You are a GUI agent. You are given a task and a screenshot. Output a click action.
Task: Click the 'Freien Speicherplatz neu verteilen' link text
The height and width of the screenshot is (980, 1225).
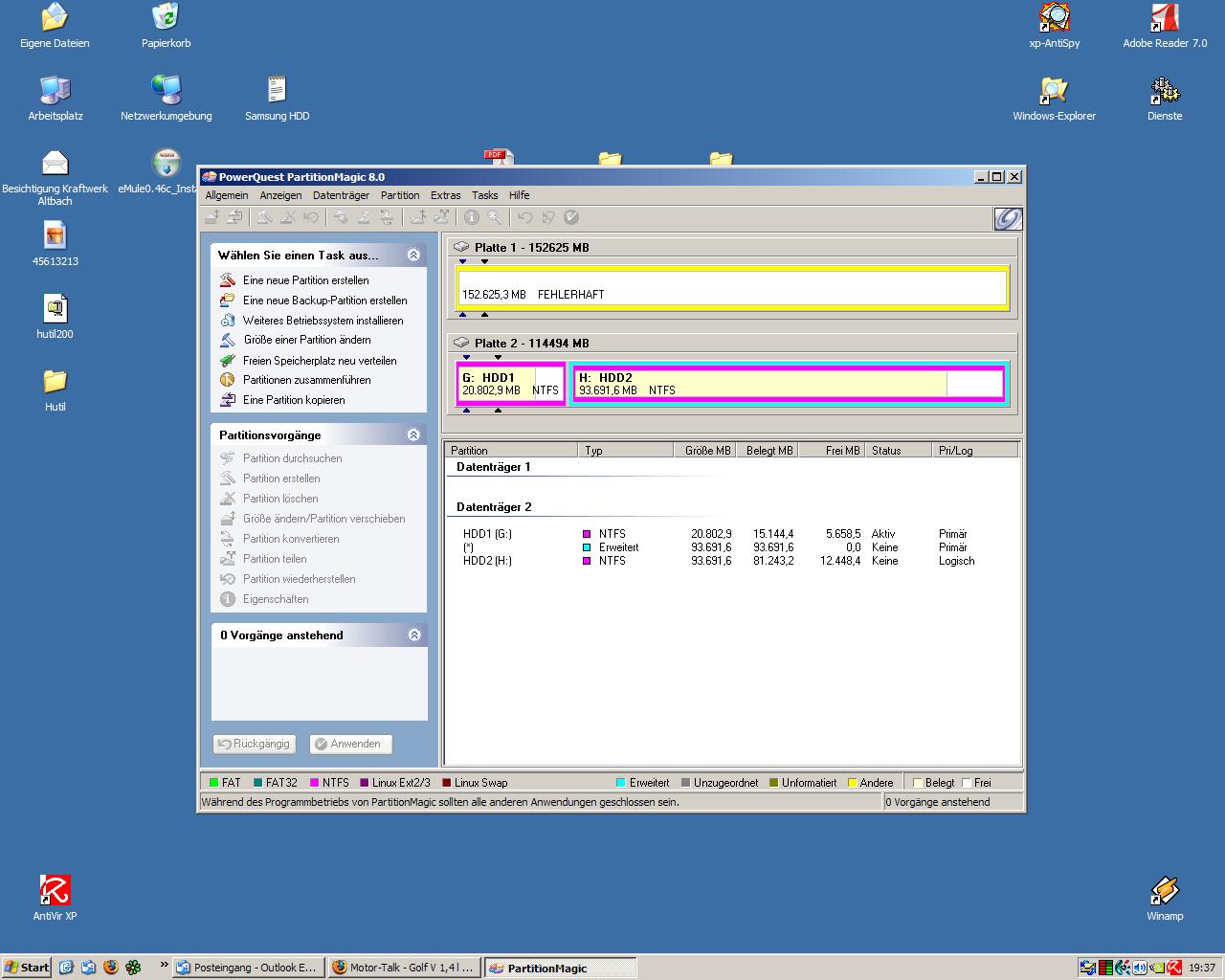tap(320, 361)
